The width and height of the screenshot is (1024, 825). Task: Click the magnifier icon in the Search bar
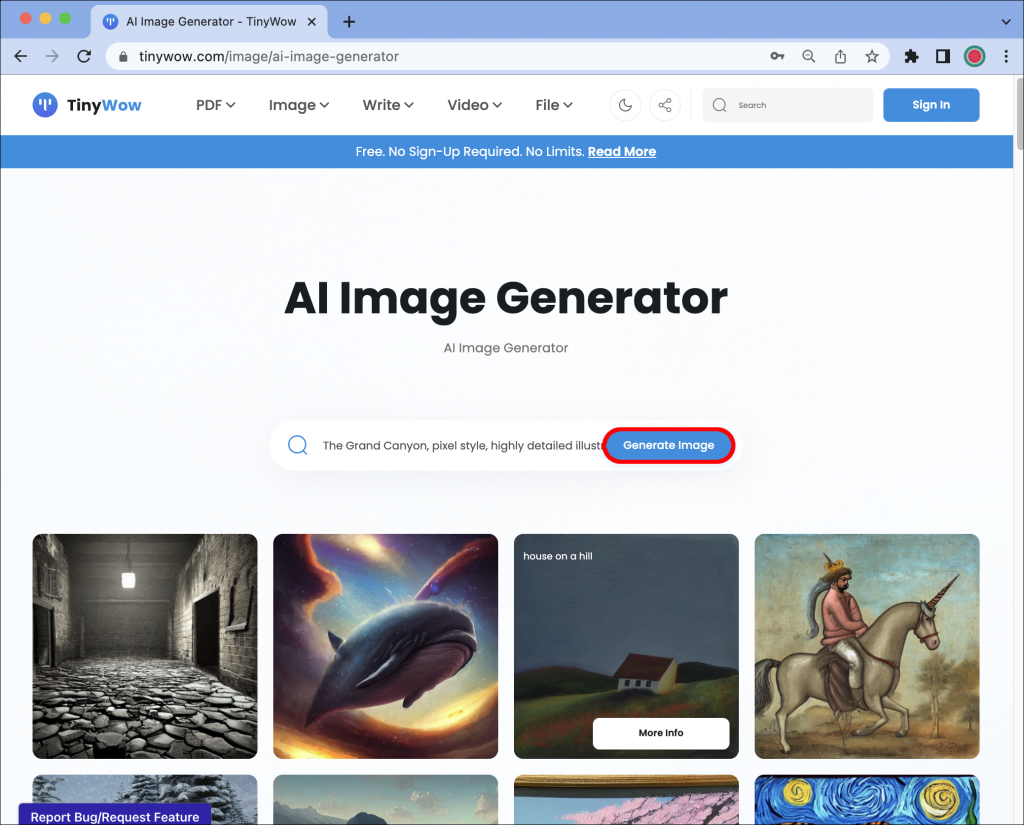[720, 105]
